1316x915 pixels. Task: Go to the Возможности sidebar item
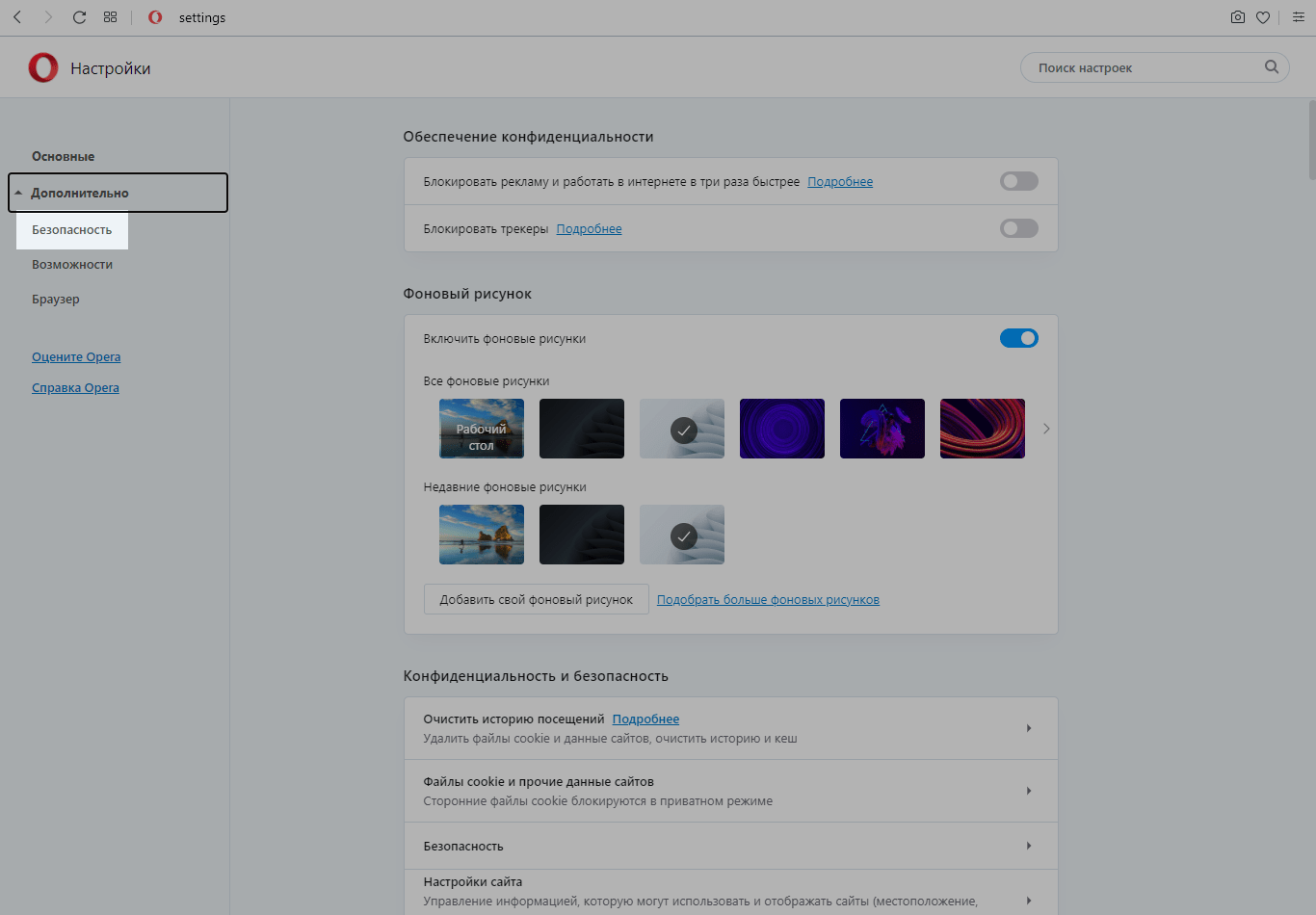click(72, 264)
